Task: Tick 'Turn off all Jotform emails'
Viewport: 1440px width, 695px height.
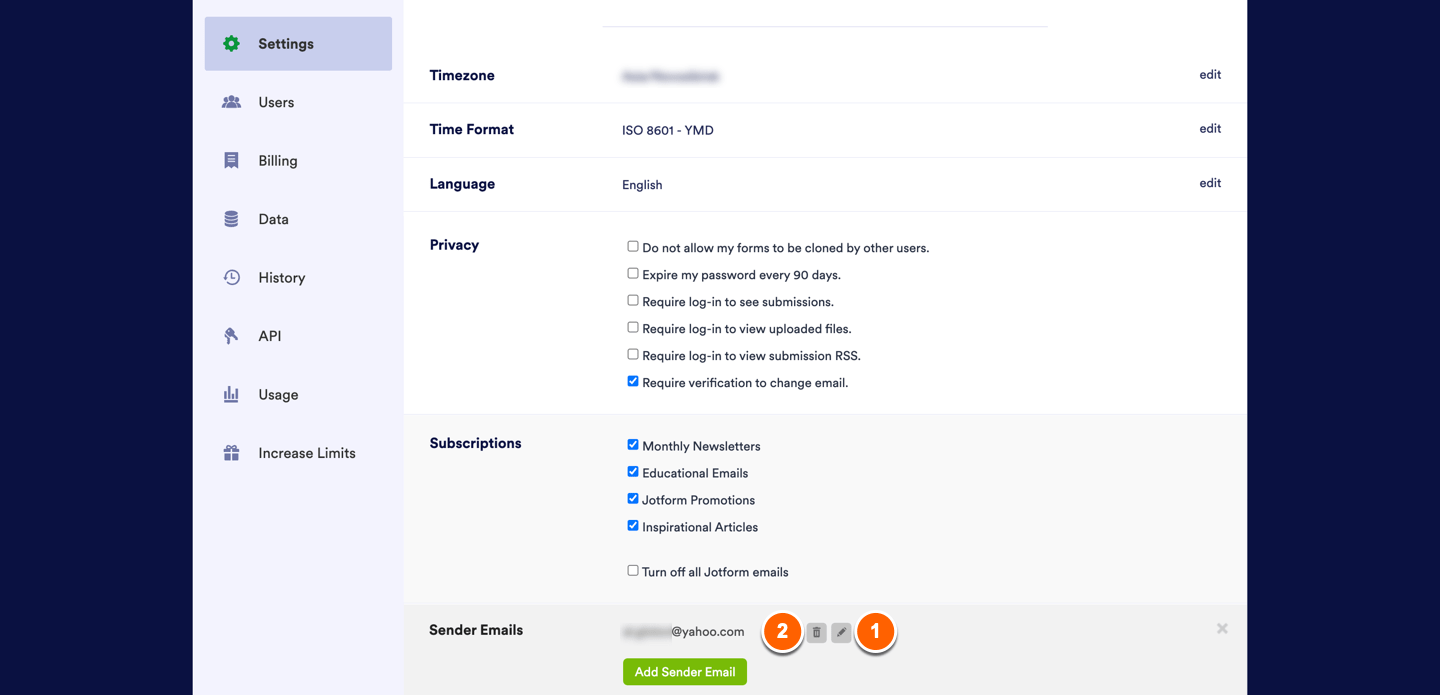Action: pyautogui.click(x=633, y=571)
